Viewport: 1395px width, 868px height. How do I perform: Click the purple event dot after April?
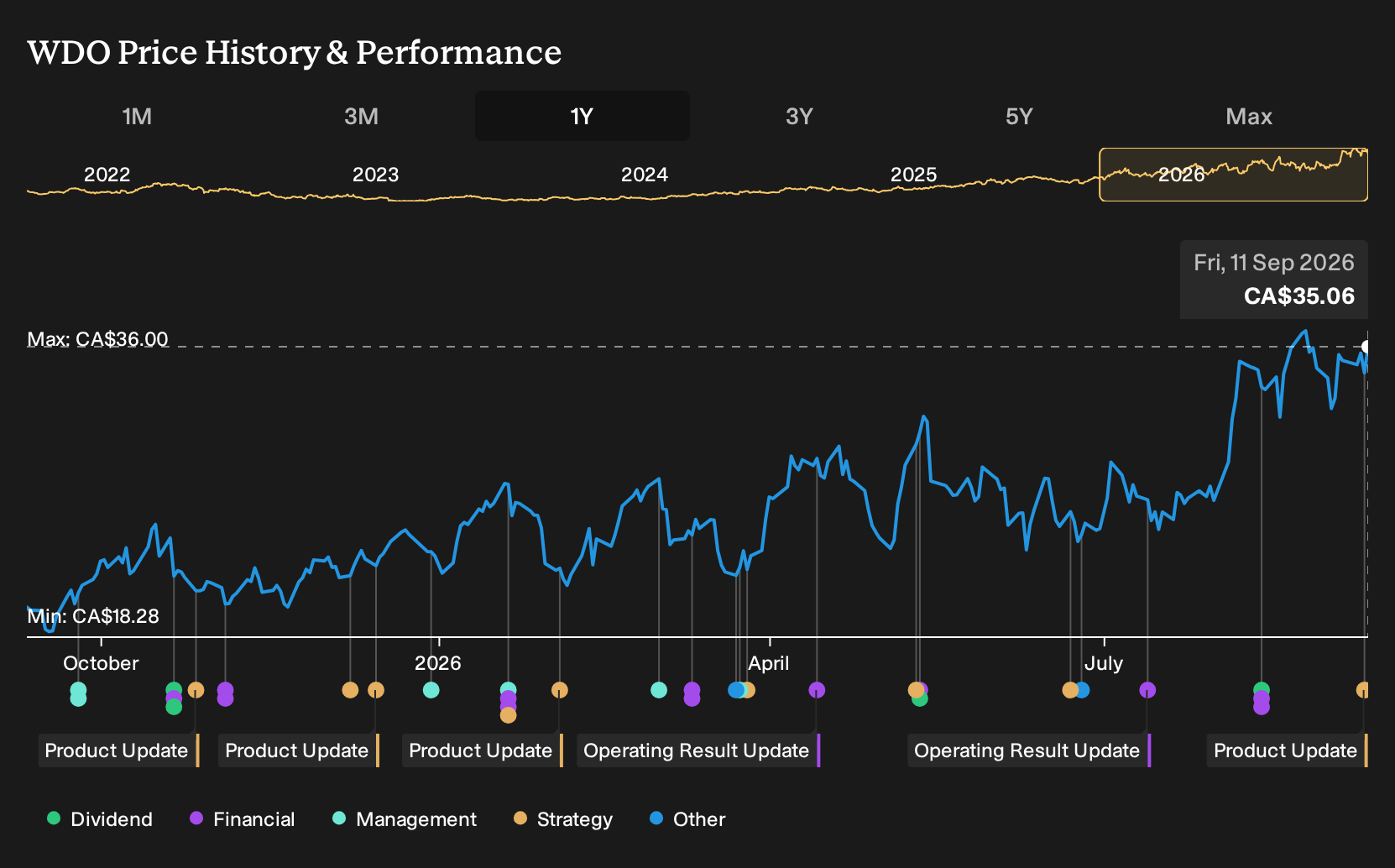pos(817,690)
